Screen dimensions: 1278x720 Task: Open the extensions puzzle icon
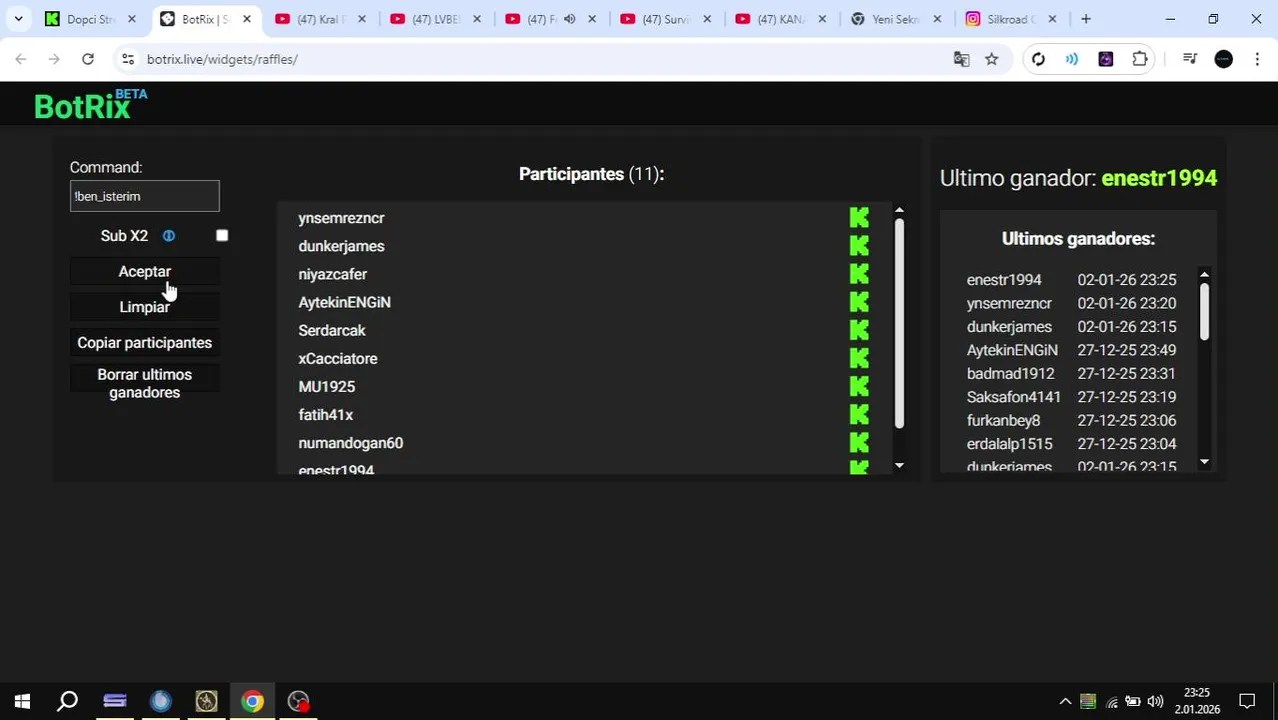[1140, 60]
